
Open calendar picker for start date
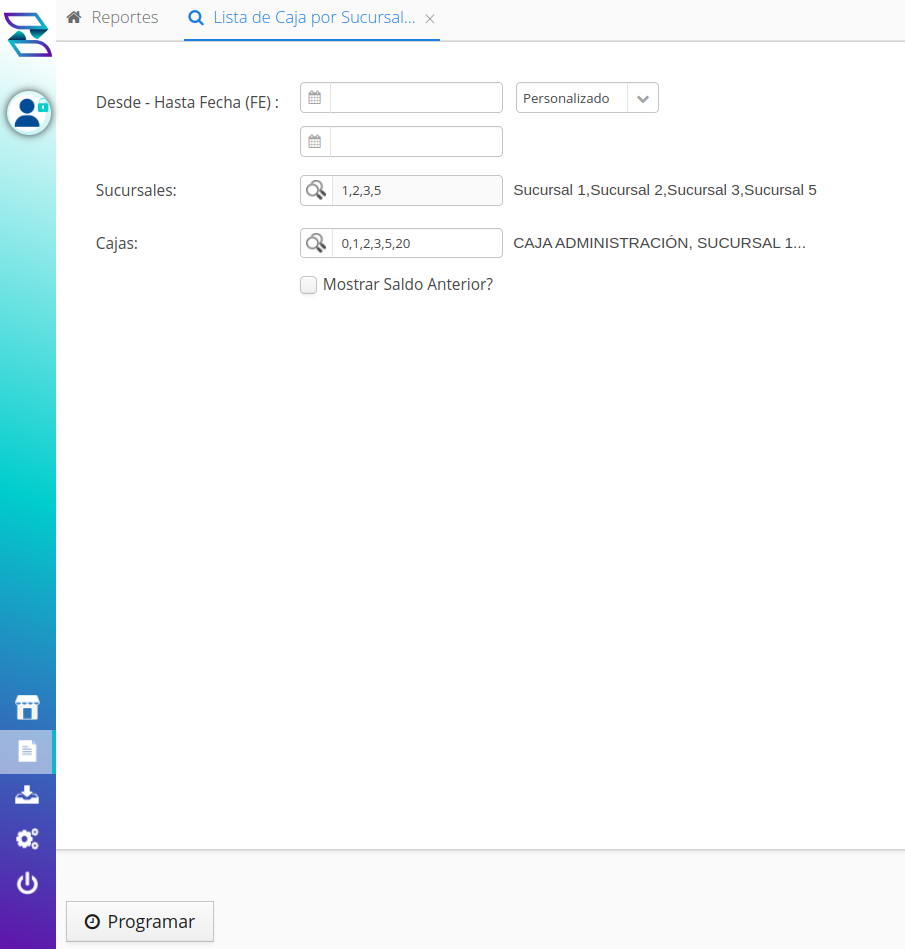315,97
